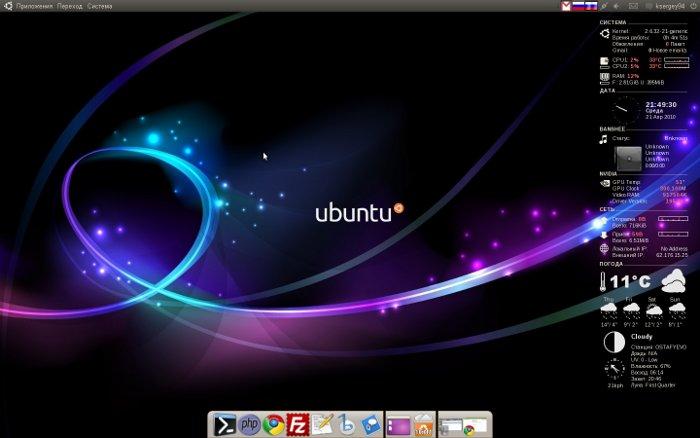The image size is (700, 438).
Task: Click the half-moon phase icon
Action: coord(614,342)
